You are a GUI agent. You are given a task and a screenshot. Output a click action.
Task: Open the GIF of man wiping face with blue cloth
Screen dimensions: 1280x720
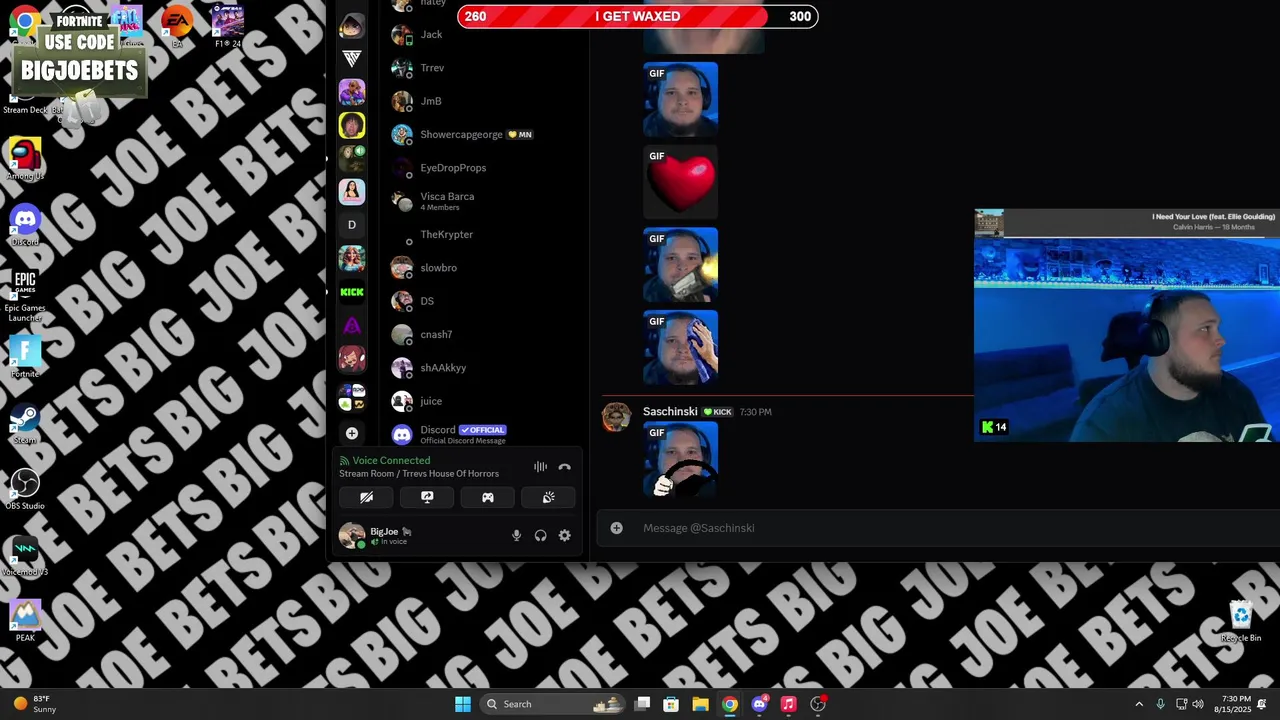coord(680,348)
